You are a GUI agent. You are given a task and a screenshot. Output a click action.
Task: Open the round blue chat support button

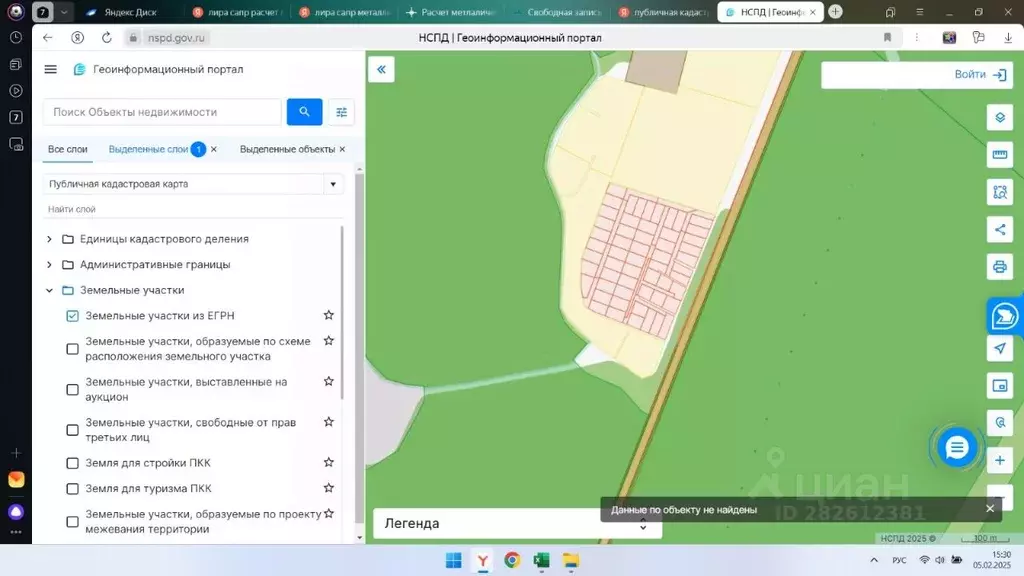(x=957, y=447)
